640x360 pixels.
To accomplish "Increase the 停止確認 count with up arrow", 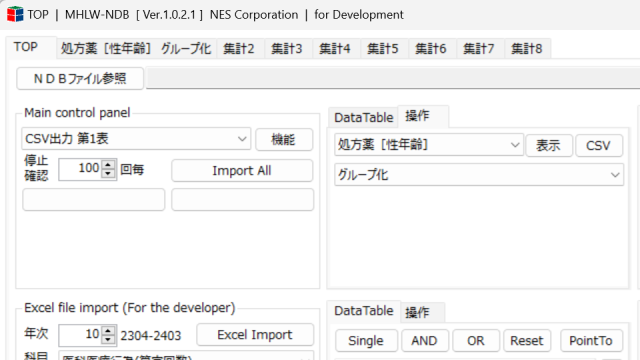I will tap(108, 165).
